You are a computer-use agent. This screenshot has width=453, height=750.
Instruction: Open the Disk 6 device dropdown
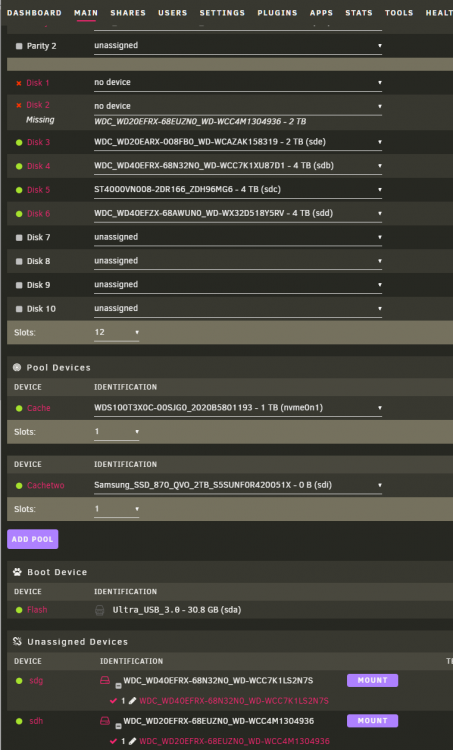point(238,214)
